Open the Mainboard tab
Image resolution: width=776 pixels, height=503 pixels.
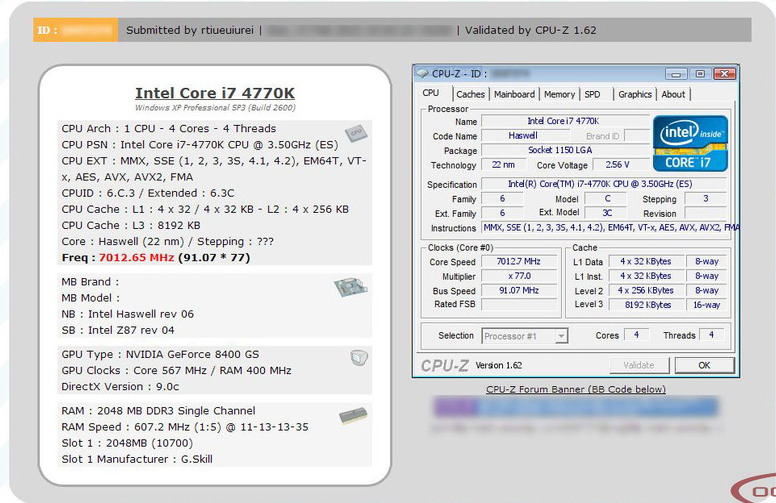[x=514, y=94]
